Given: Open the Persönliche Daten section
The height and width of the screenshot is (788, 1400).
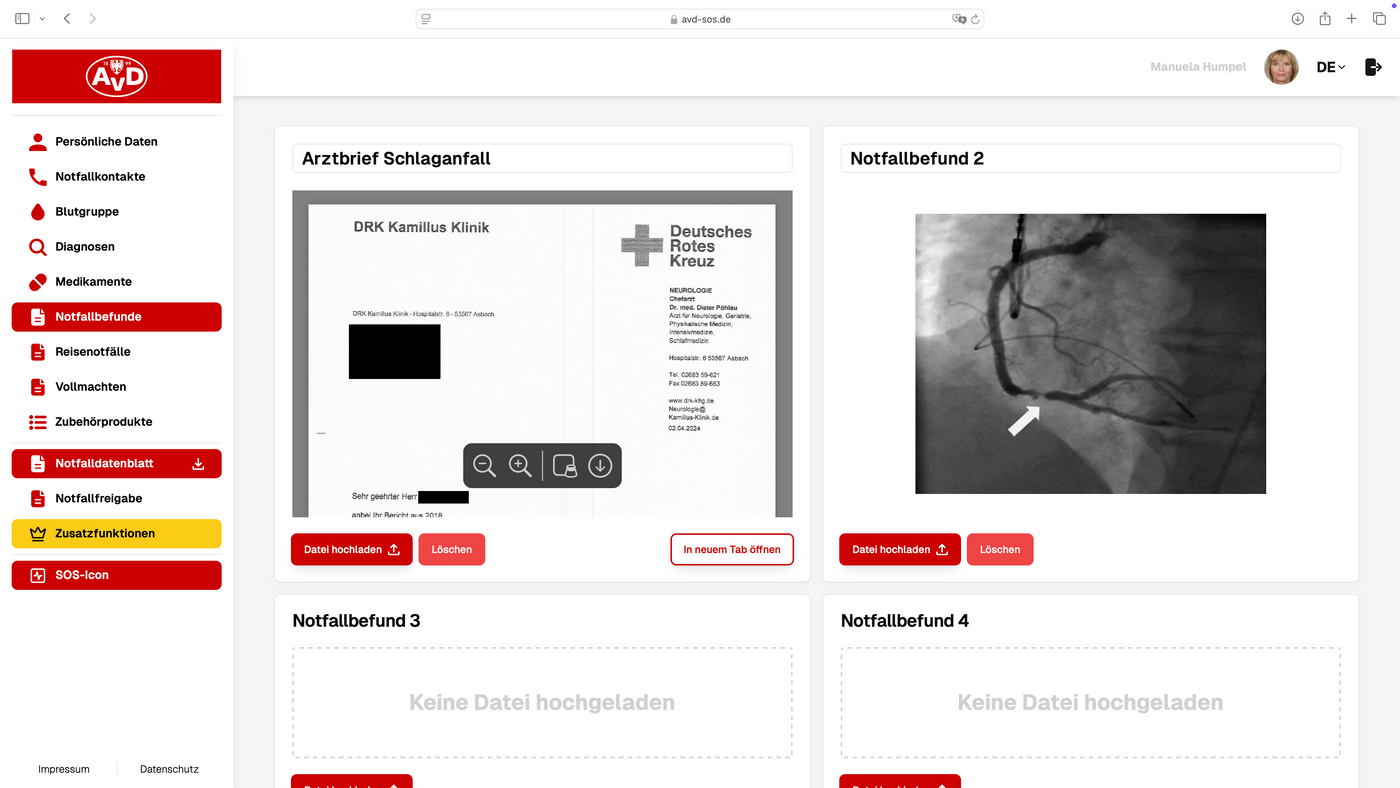Looking at the screenshot, I should [116, 142].
